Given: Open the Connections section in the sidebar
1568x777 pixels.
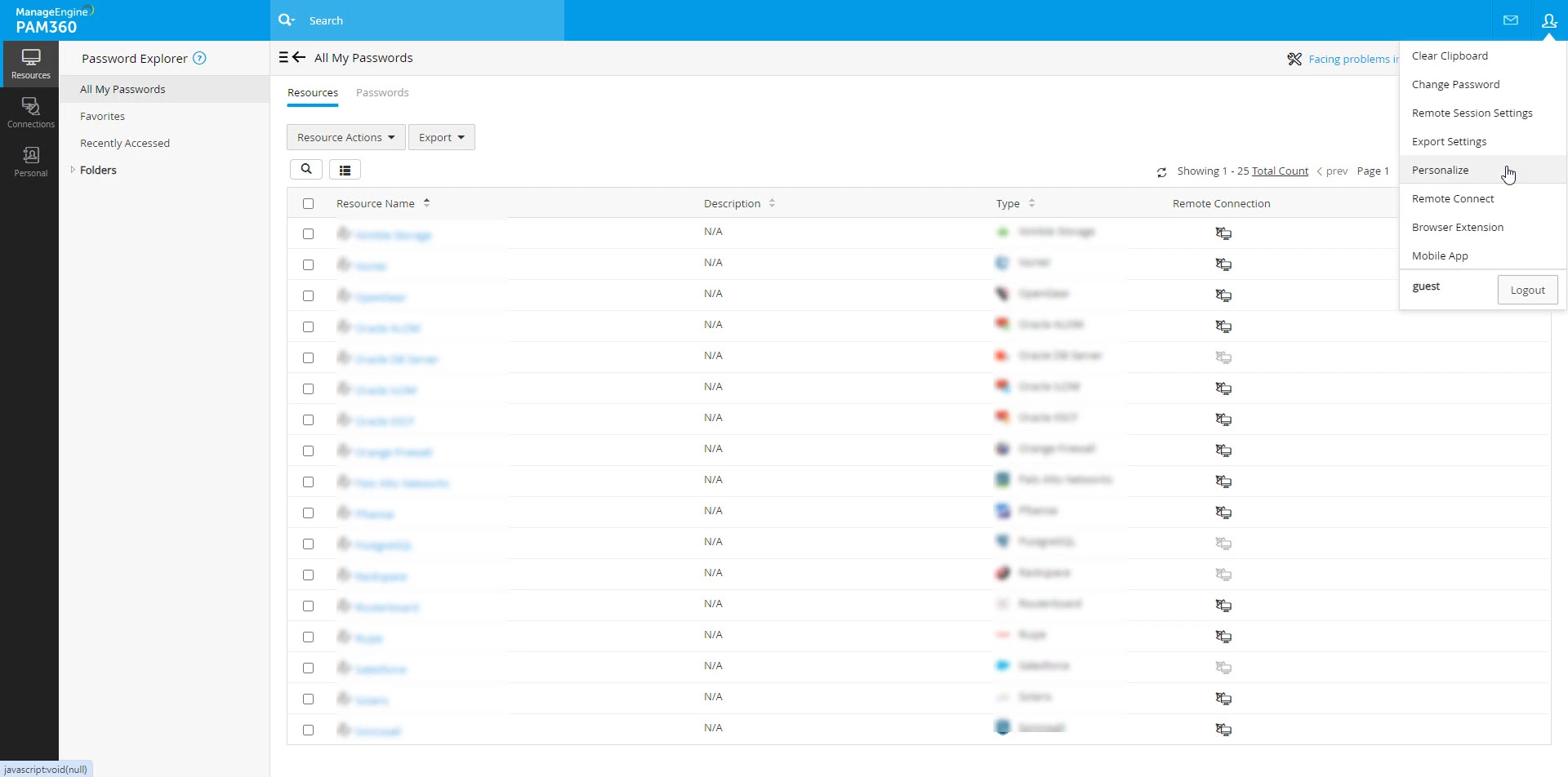Looking at the screenshot, I should pos(30,113).
